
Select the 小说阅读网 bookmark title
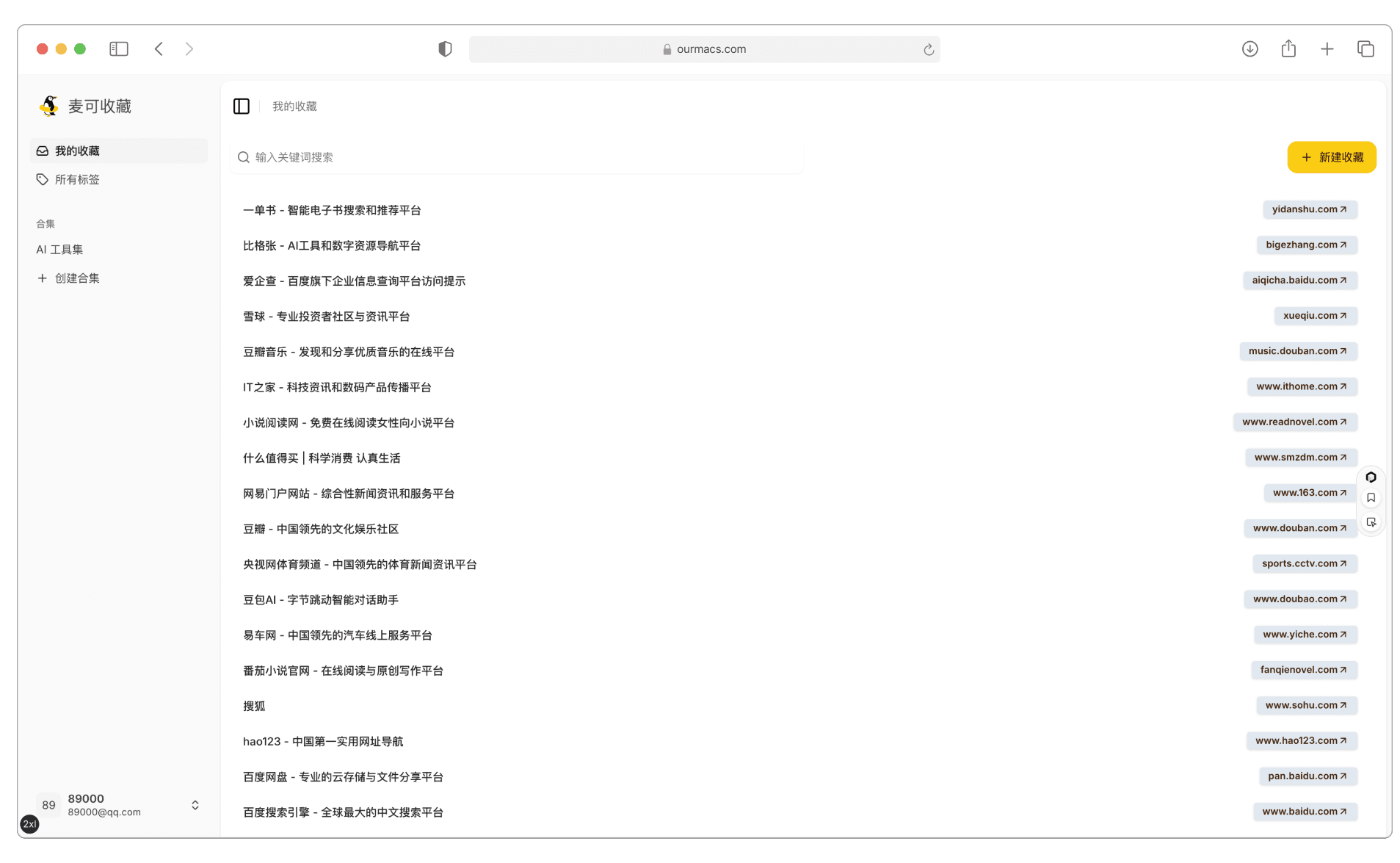pos(349,423)
